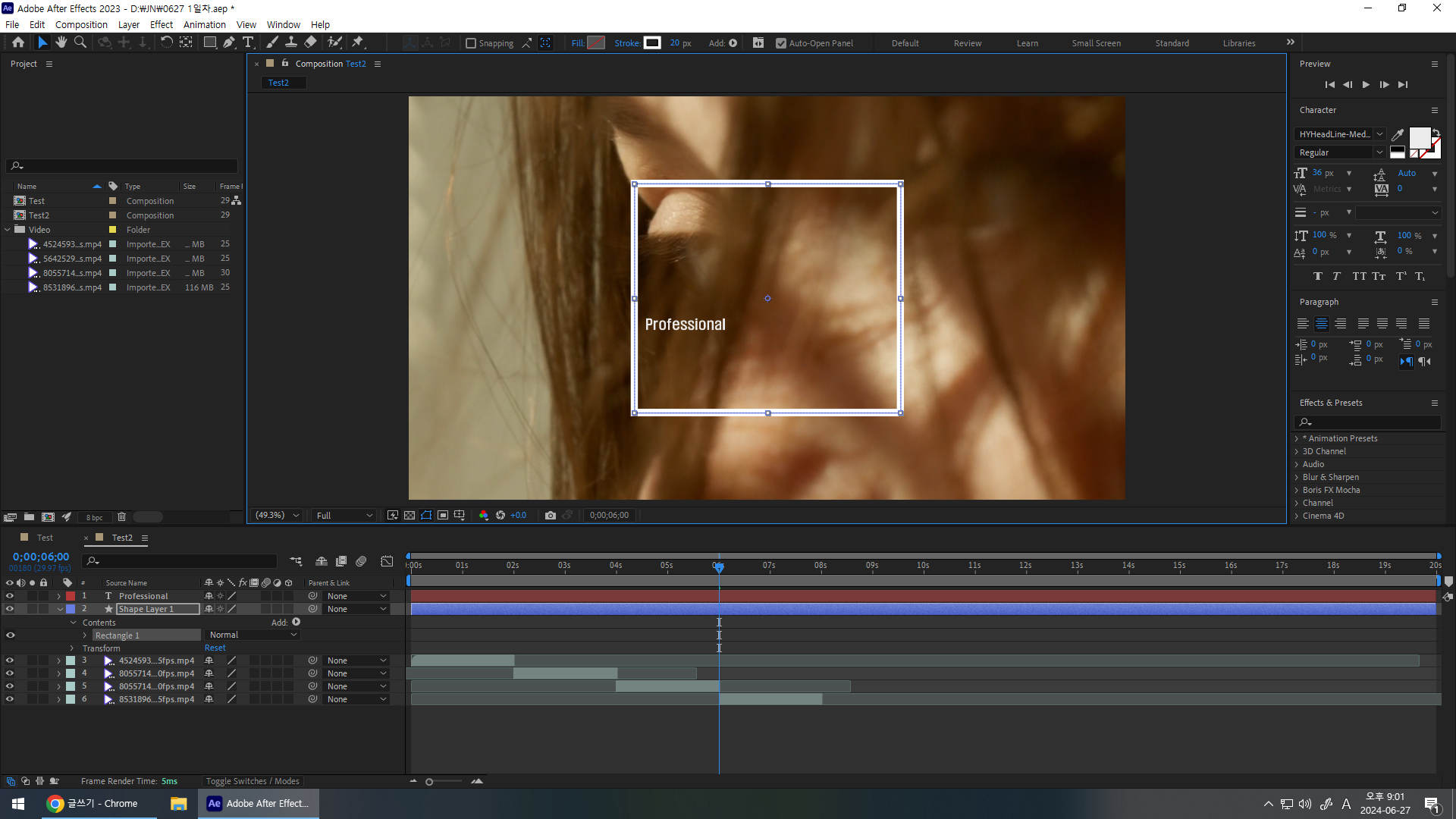This screenshot has width=1456, height=819.
Task: Open the resolution Full dropdown
Action: [344, 515]
